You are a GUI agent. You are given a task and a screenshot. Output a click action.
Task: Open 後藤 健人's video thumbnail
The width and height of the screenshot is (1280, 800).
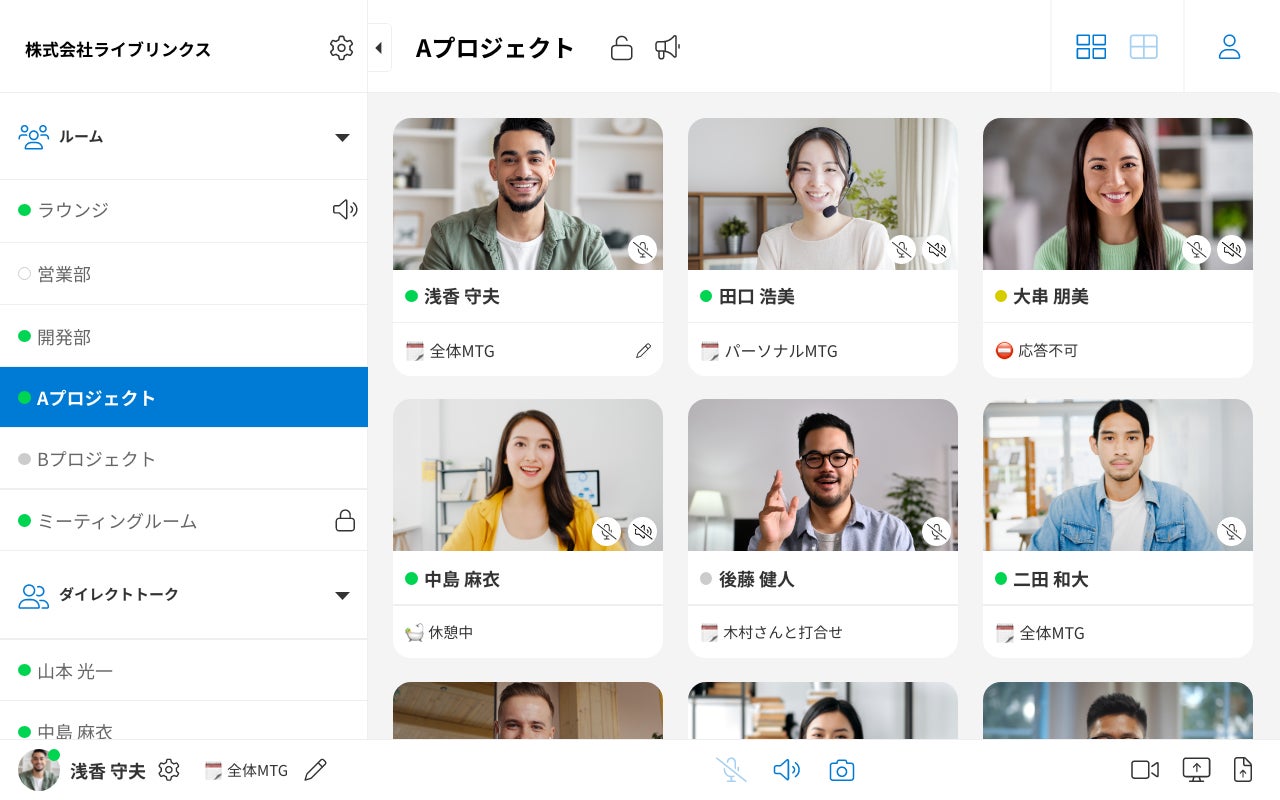[x=823, y=475]
